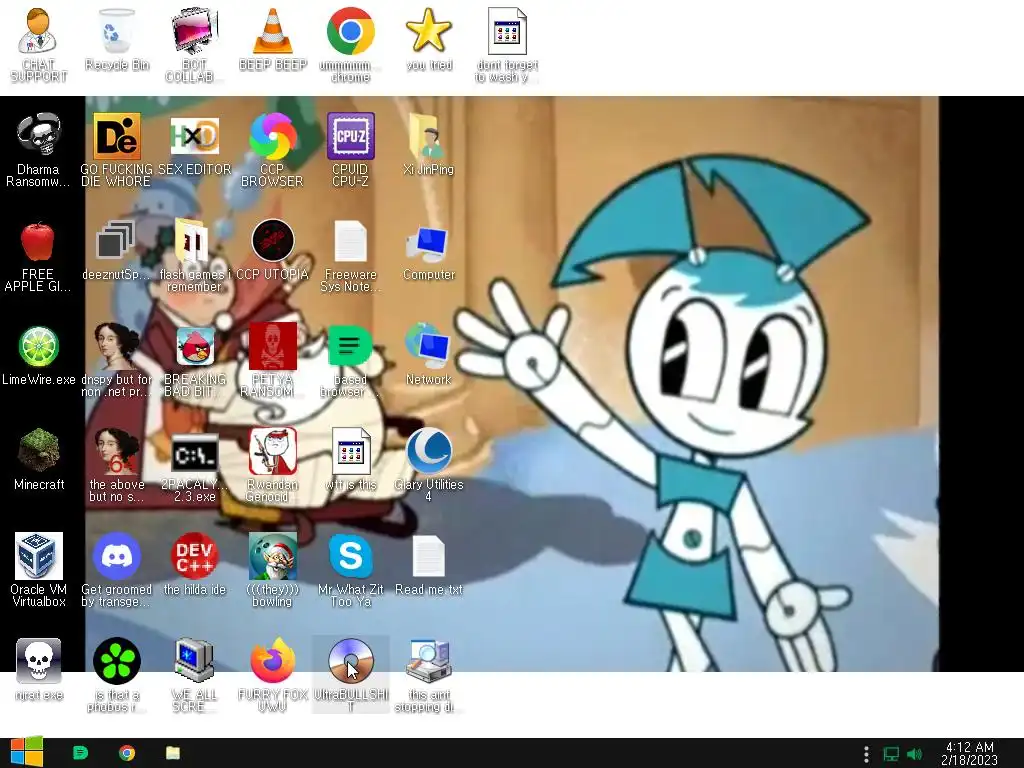Click the network monitor tray icon
Viewport: 1024px width, 768px height.
coord(891,754)
